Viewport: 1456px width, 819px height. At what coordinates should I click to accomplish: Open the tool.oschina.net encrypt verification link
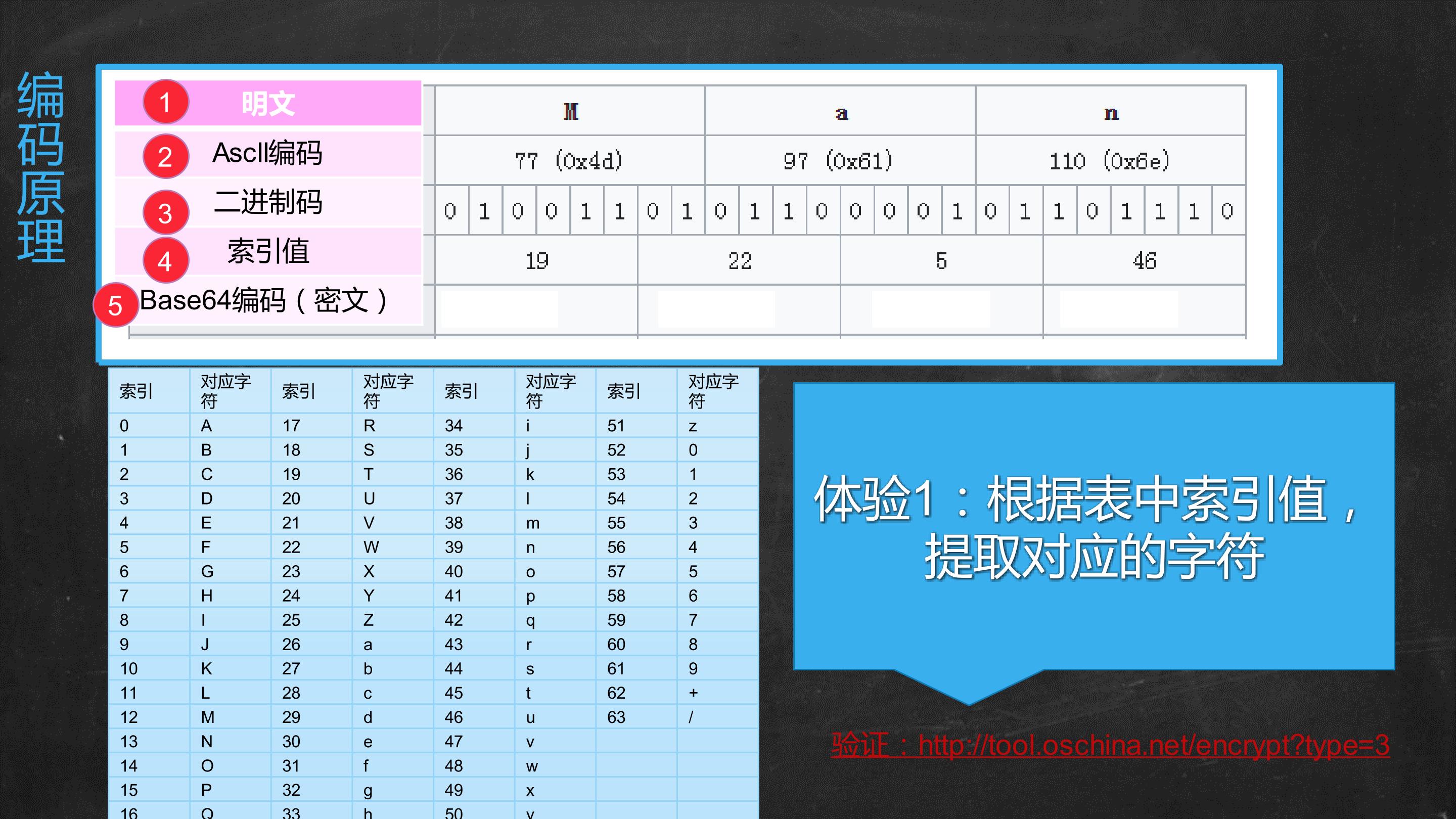coord(1110,745)
